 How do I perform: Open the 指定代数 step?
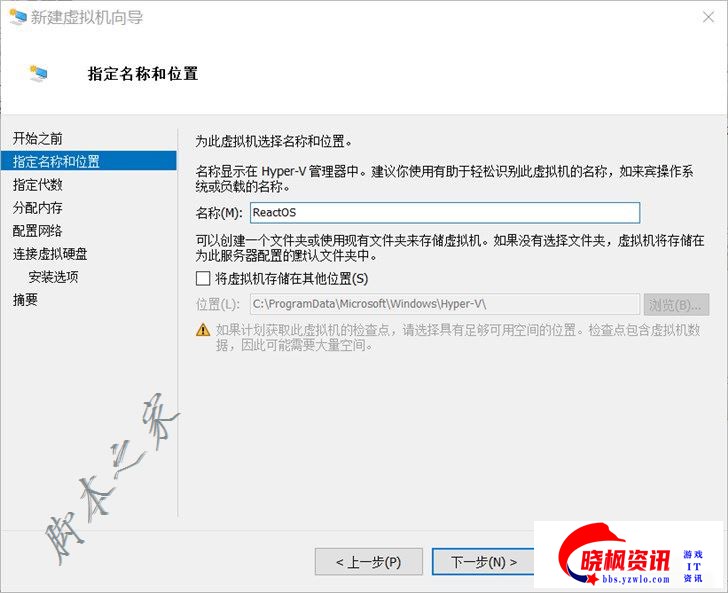point(38,185)
